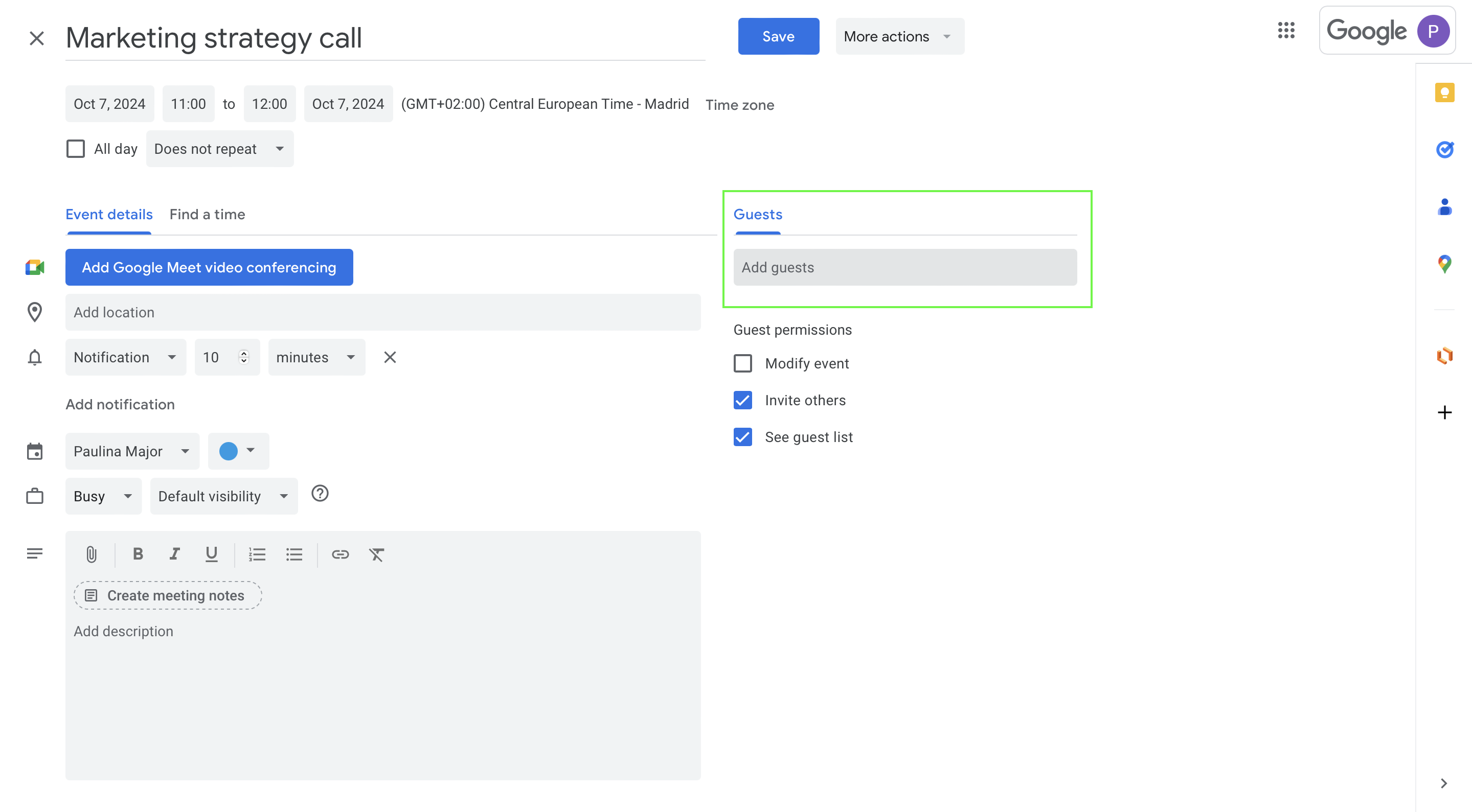Open Google Maps in the side panel

pyautogui.click(x=1444, y=264)
